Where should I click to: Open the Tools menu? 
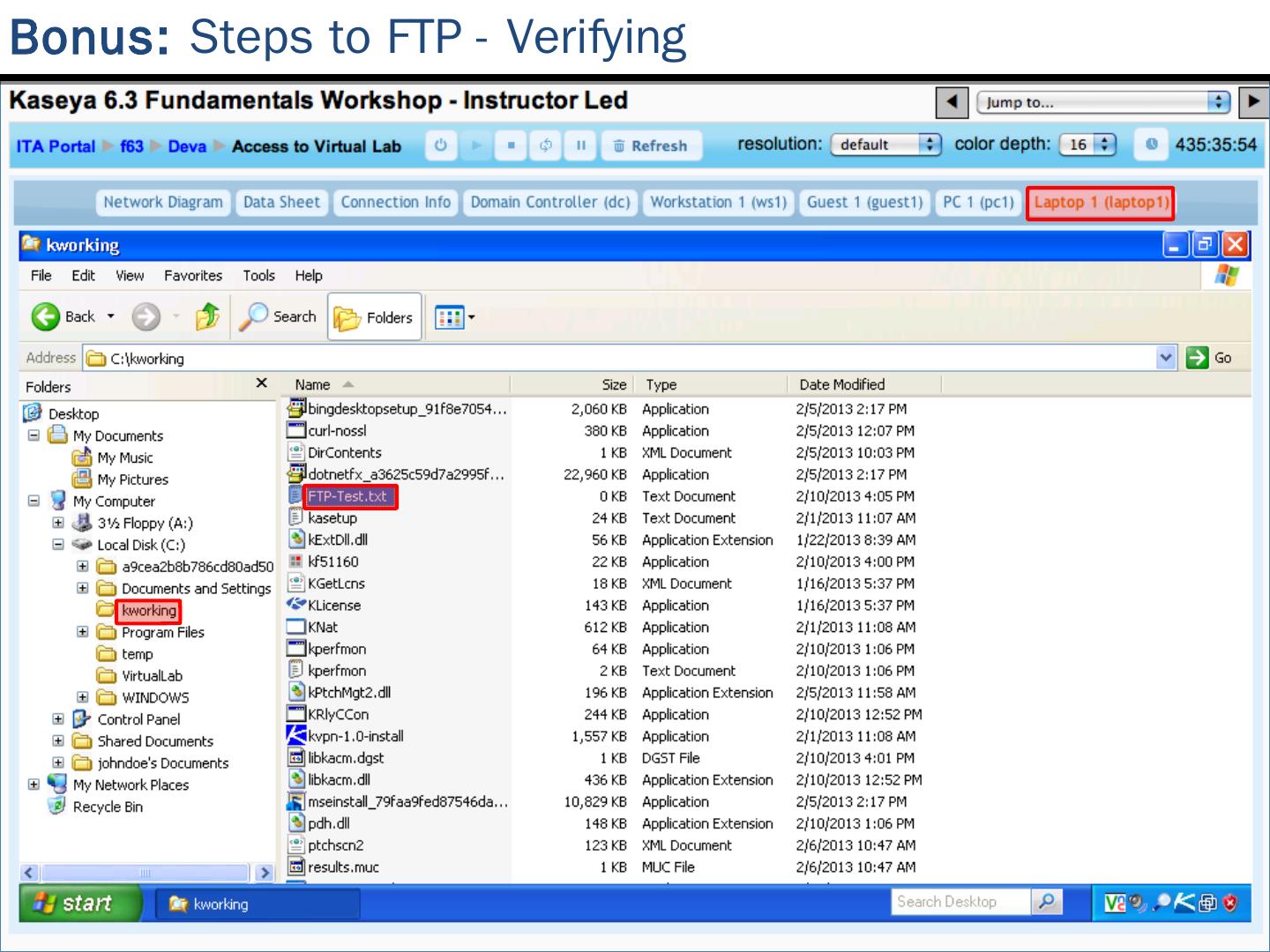coord(258,276)
